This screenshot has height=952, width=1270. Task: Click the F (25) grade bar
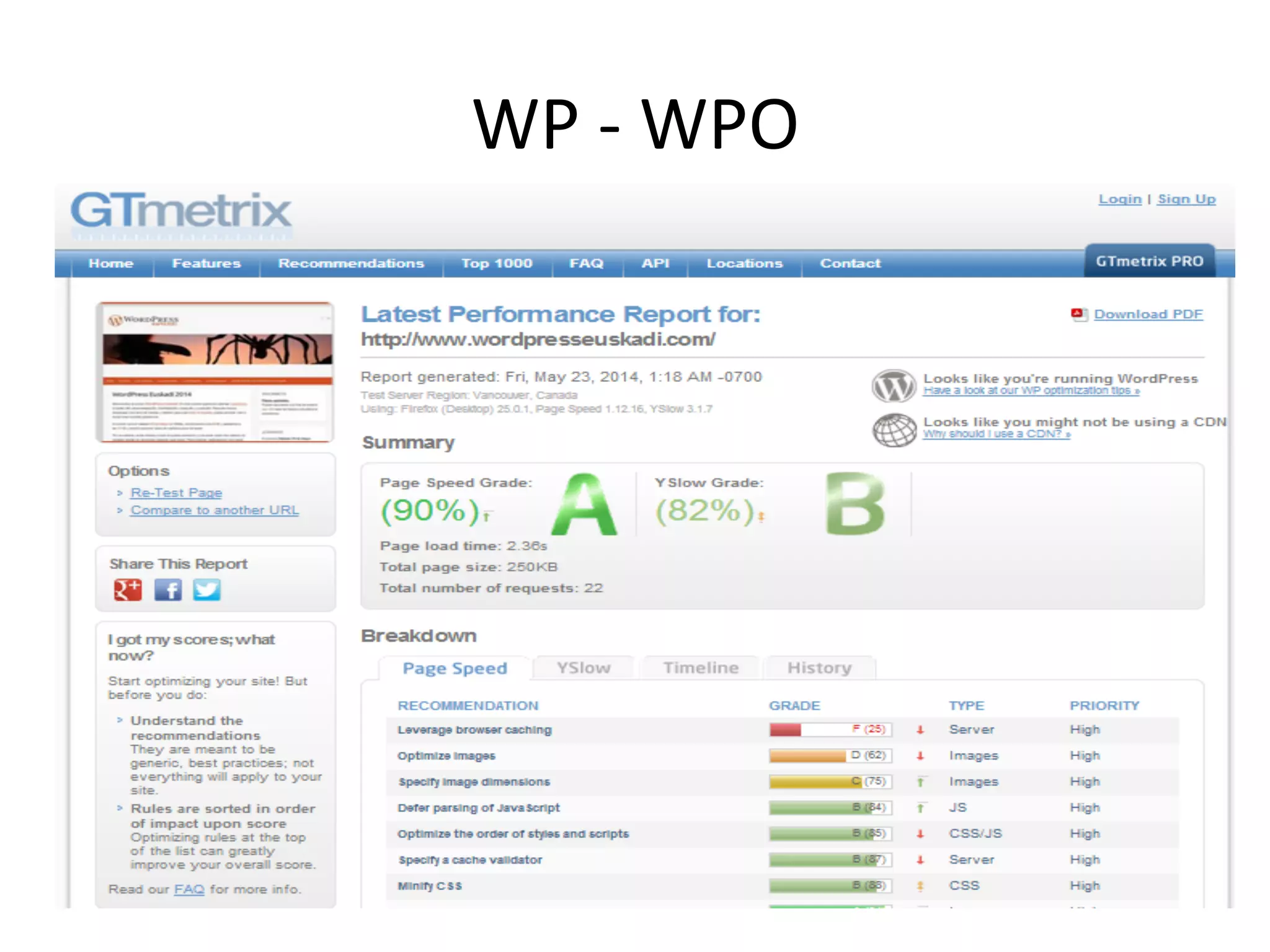(x=830, y=729)
